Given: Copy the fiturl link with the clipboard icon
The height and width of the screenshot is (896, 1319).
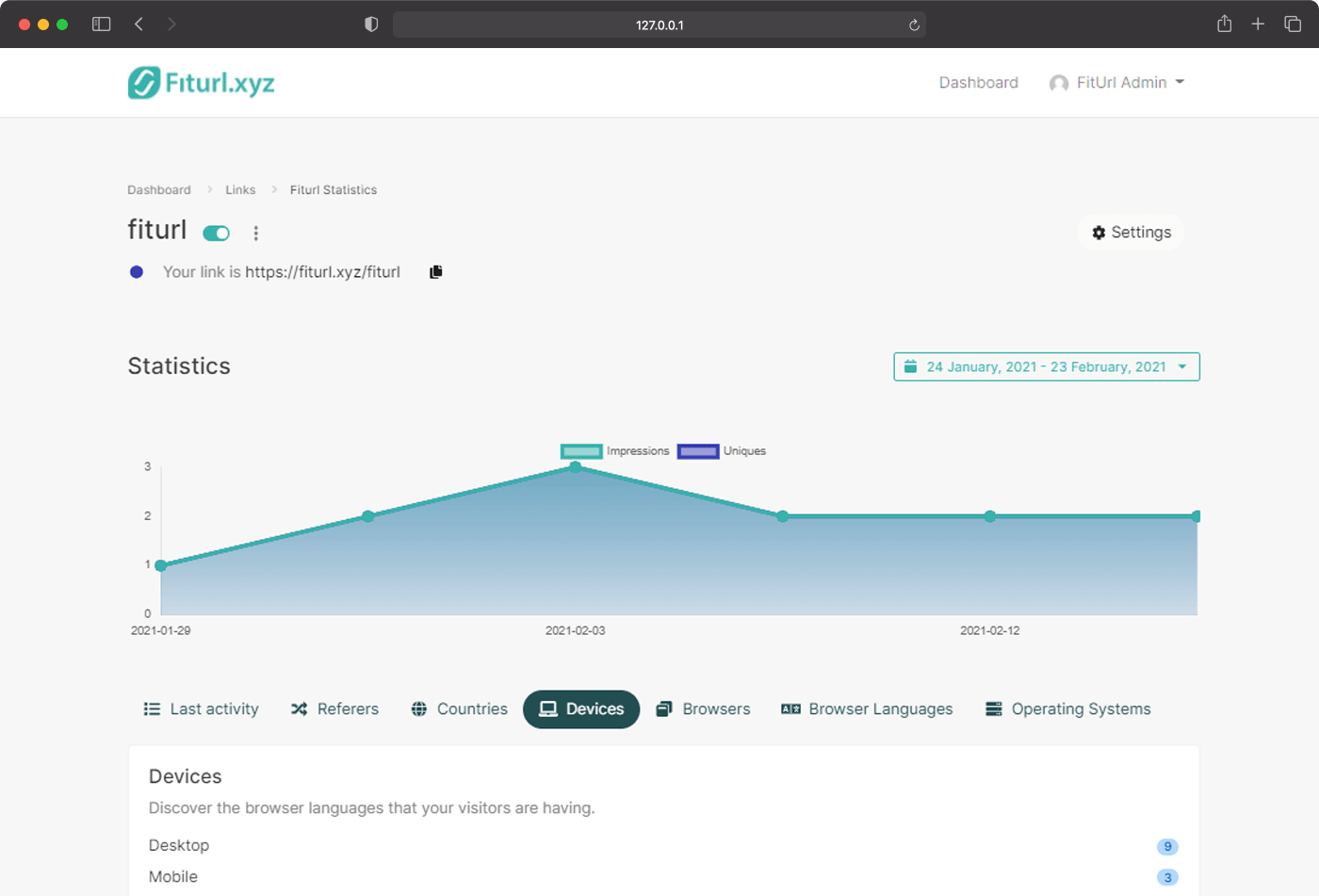Looking at the screenshot, I should coord(435,271).
